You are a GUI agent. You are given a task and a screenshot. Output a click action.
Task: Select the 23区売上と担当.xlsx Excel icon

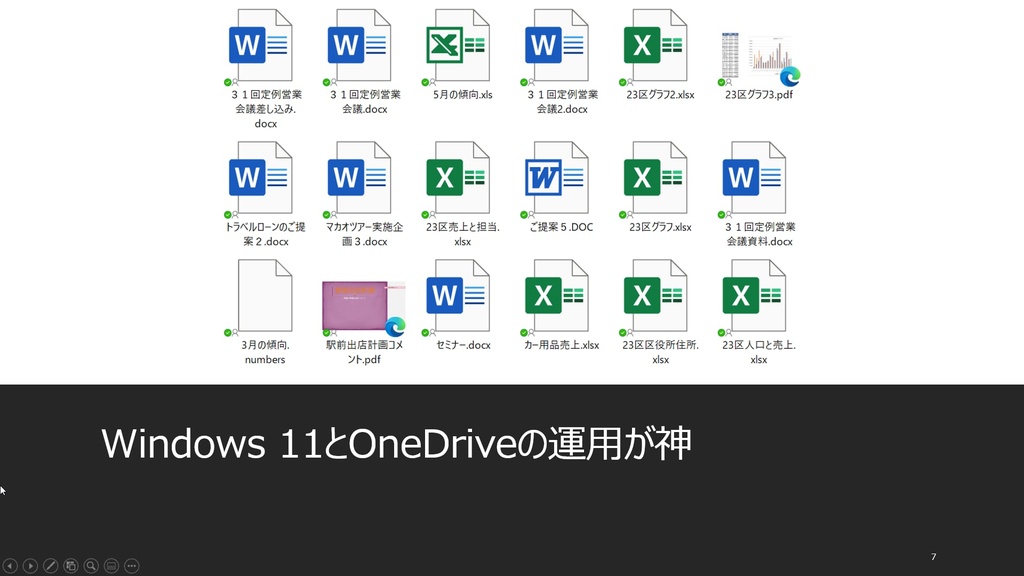coord(458,178)
